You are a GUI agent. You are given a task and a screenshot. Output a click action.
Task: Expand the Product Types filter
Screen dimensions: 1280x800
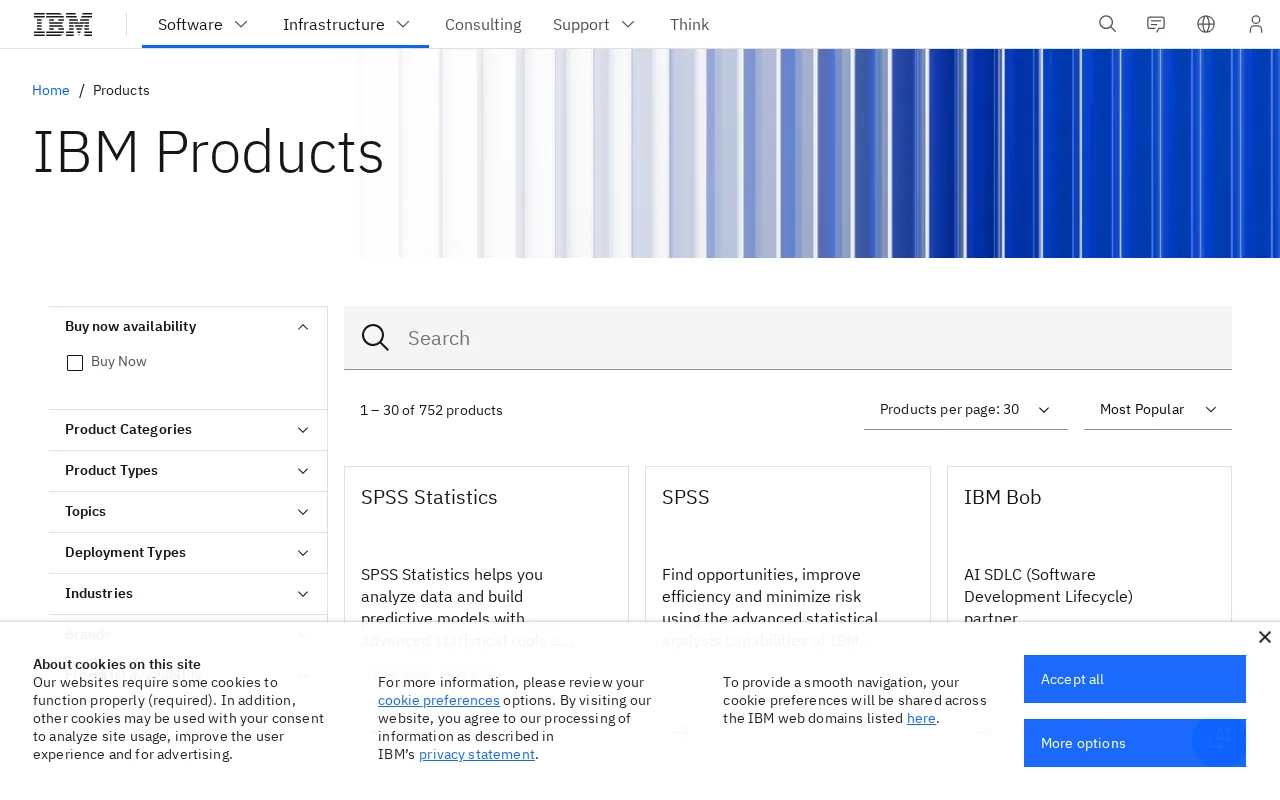[188, 471]
